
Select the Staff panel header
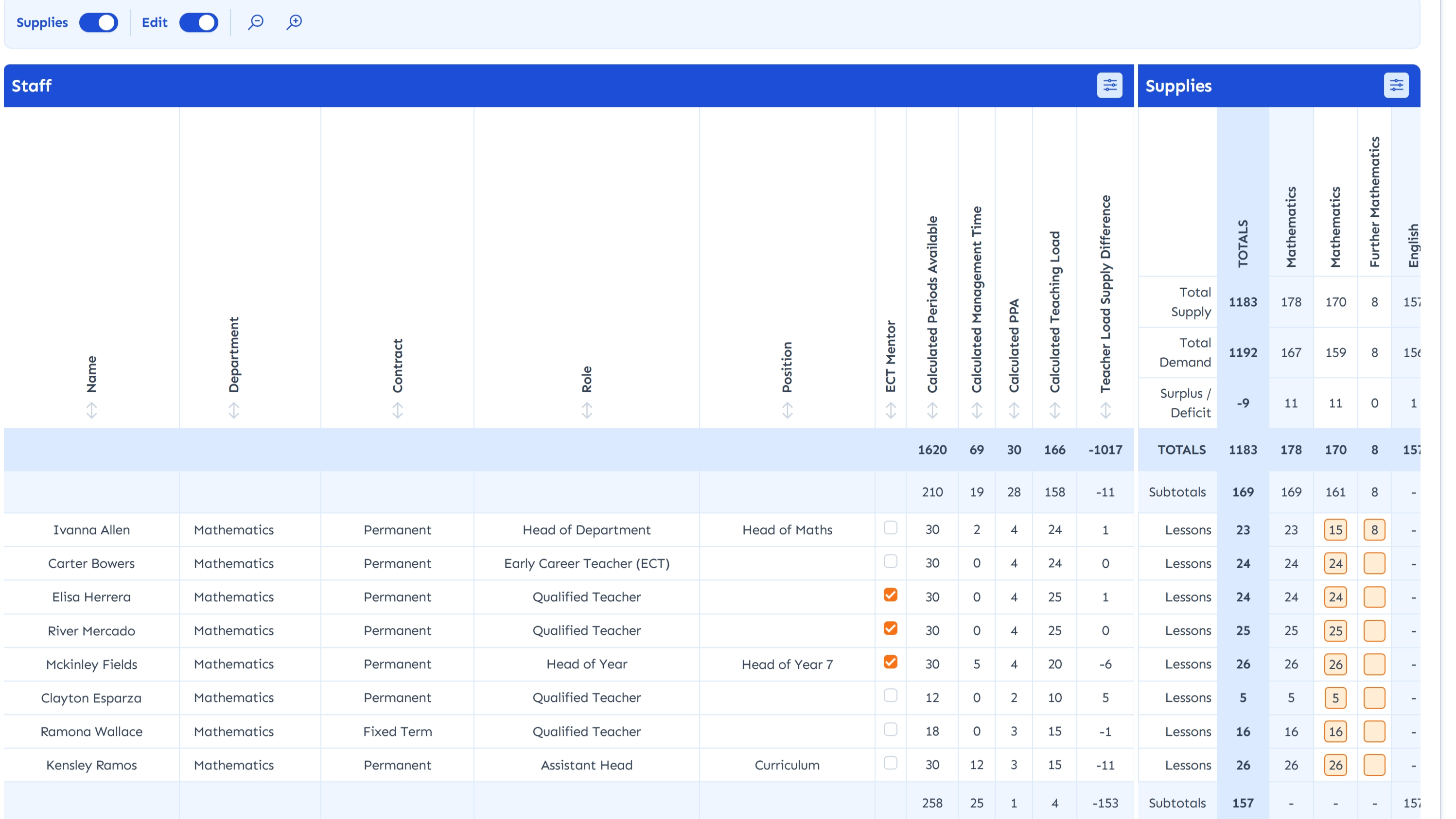pyautogui.click(x=31, y=86)
